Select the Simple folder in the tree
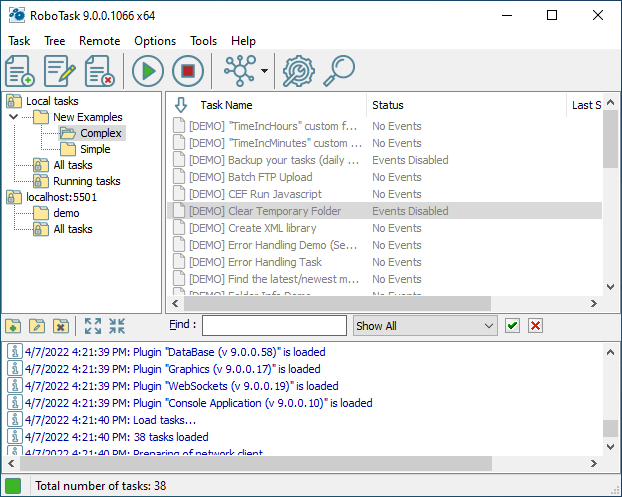Image resolution: width=622 pixels, height=497 pixels. click(x=95, y=149)
